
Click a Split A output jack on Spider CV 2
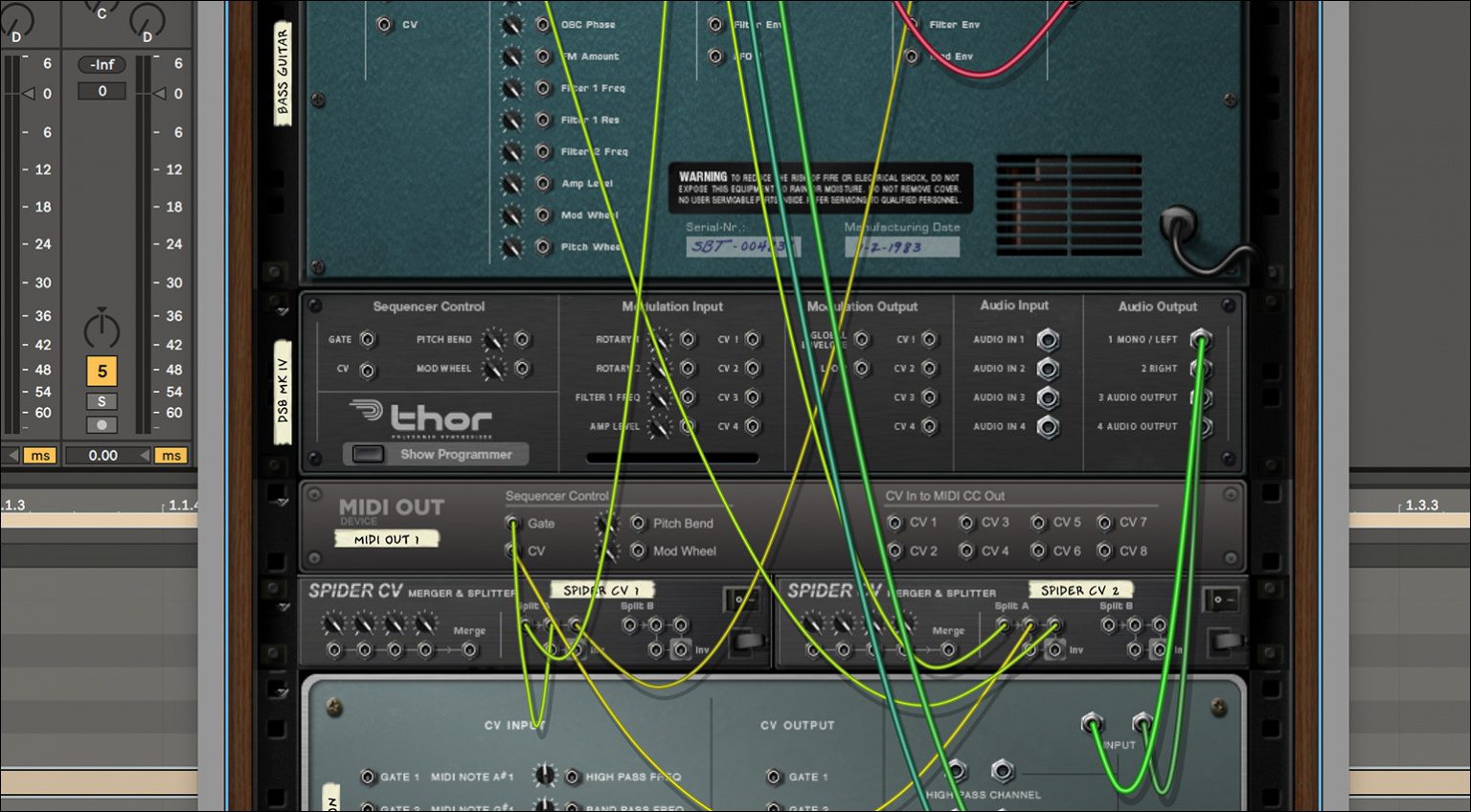[x=1030, y=623]
